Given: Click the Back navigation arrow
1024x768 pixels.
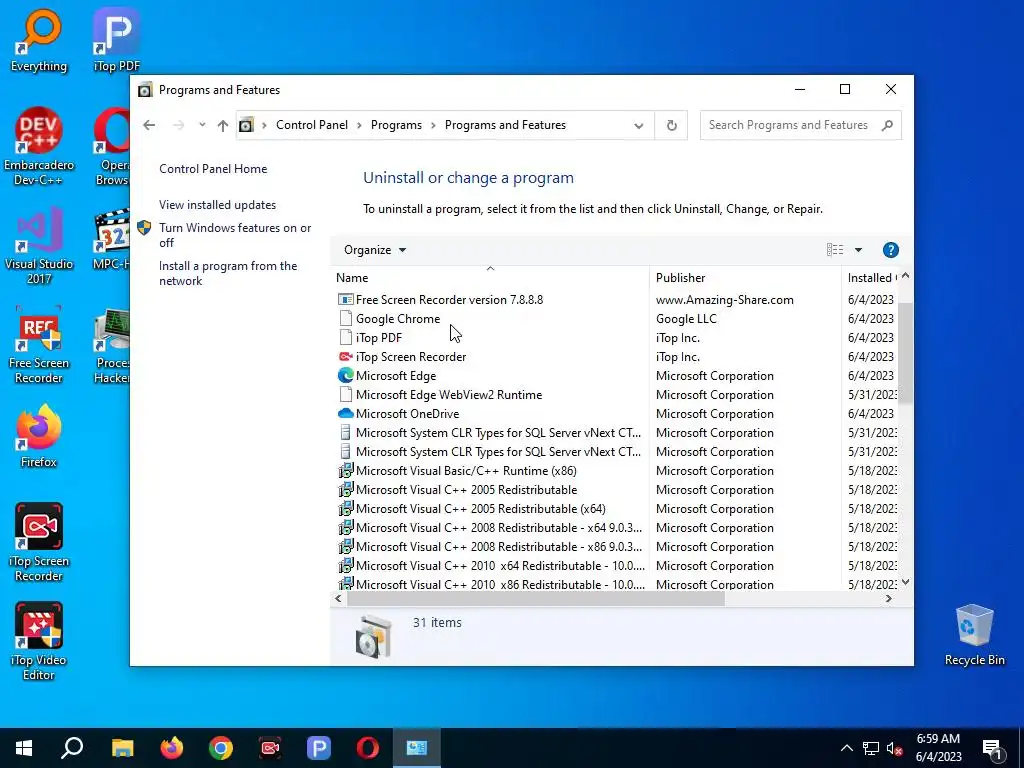Looking at the screenshot, I should tap(149, 125).
